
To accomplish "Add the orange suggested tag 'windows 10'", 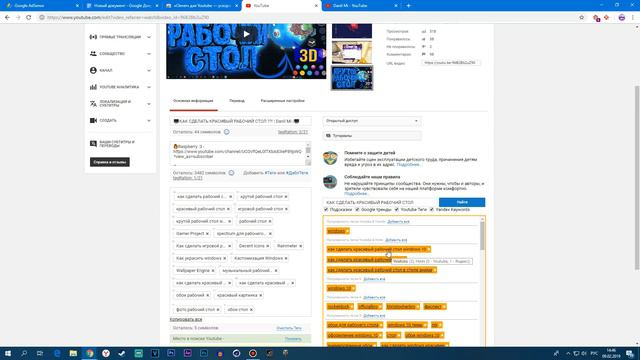I will click(340, 289).
